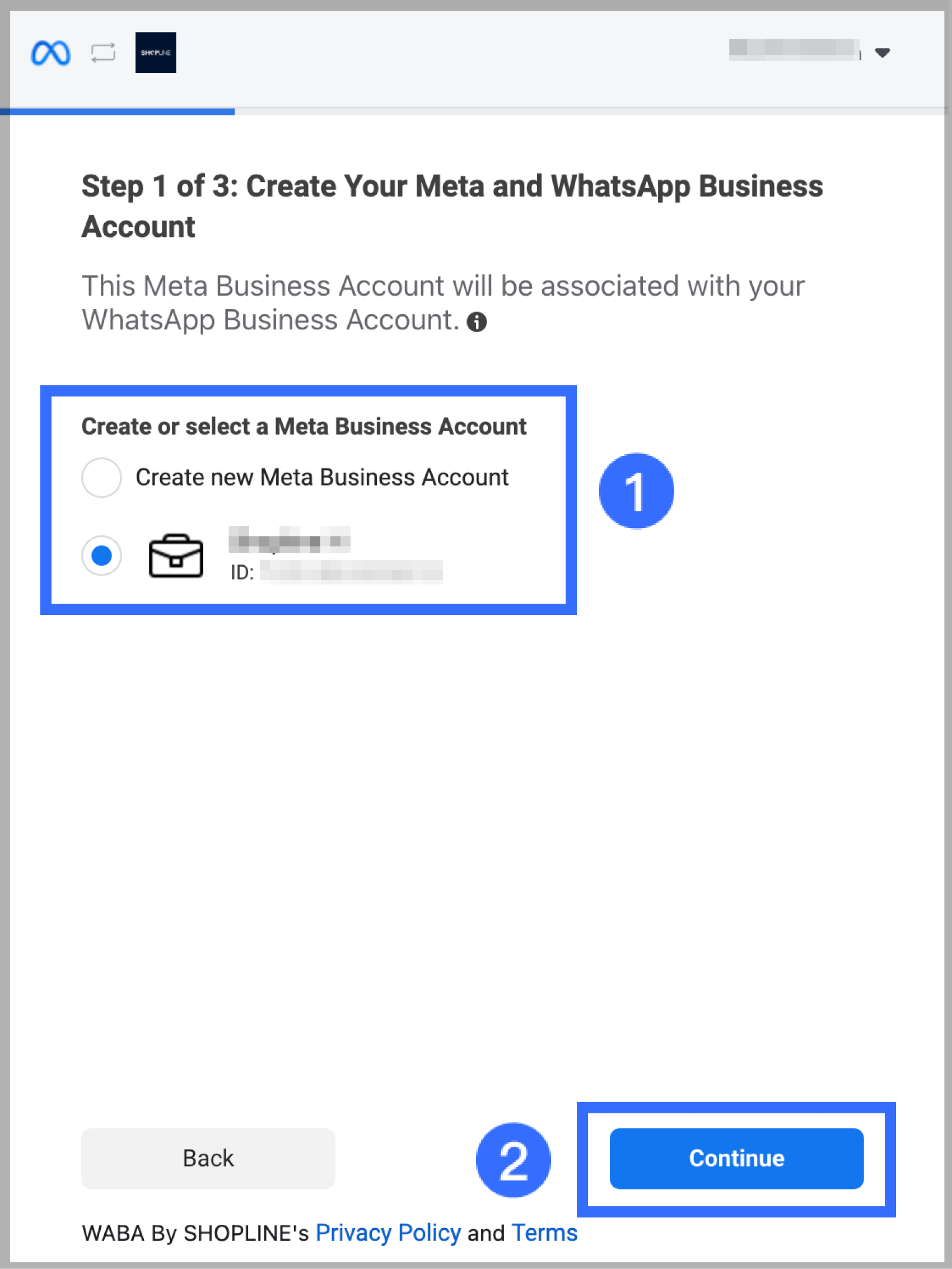Click the SHOPLINE logo thumbnail
This screenshot has height=1269, width=952.
click(156, 53)
